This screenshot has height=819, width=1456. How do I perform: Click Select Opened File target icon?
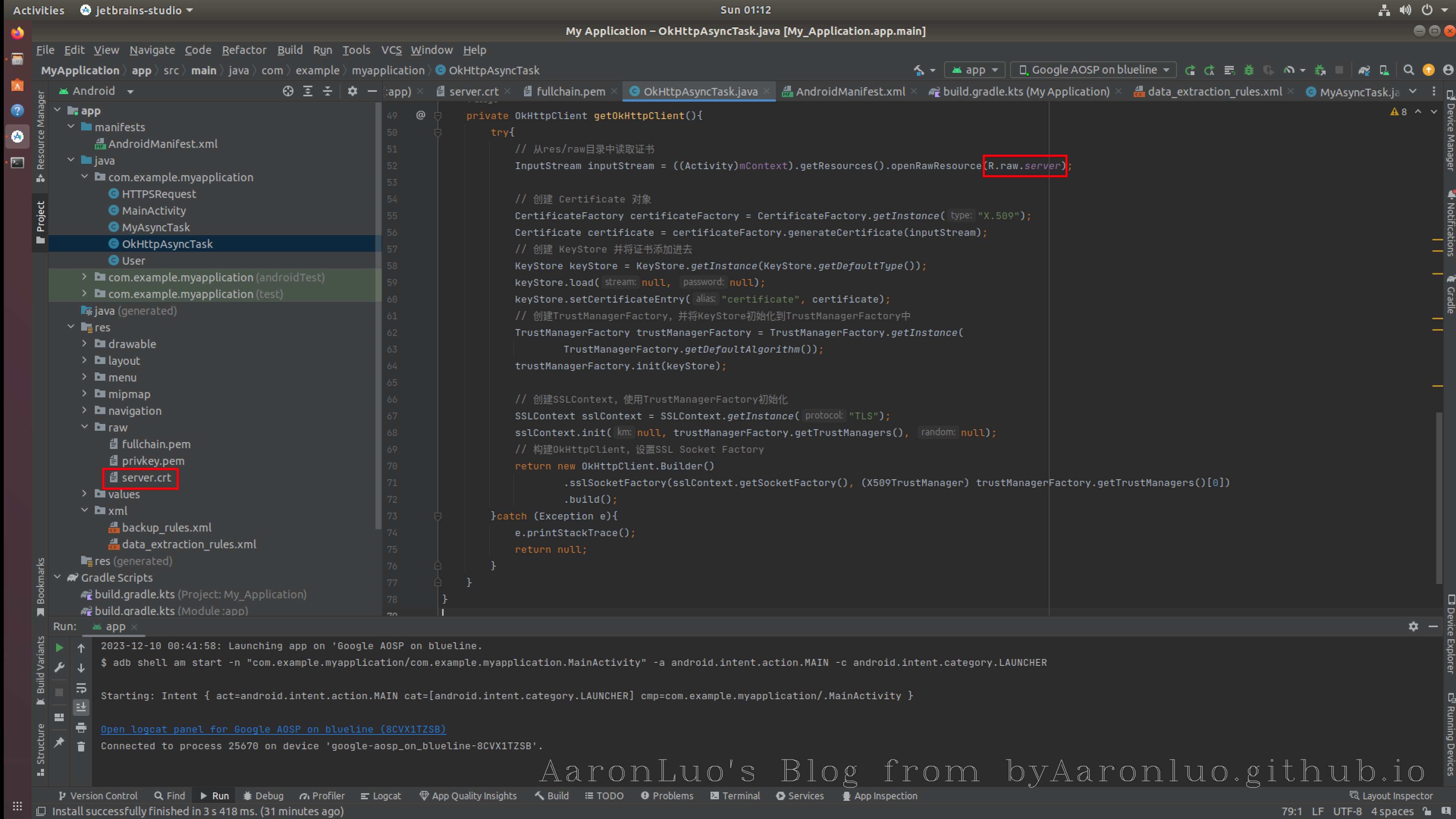pos(288,91)
